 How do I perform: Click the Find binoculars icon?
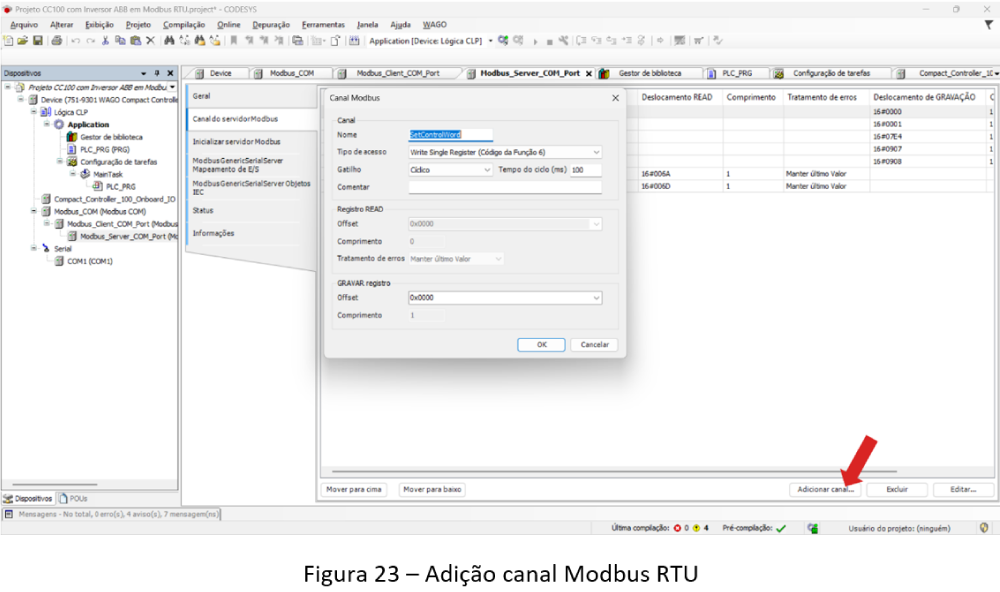coord(169,41)
